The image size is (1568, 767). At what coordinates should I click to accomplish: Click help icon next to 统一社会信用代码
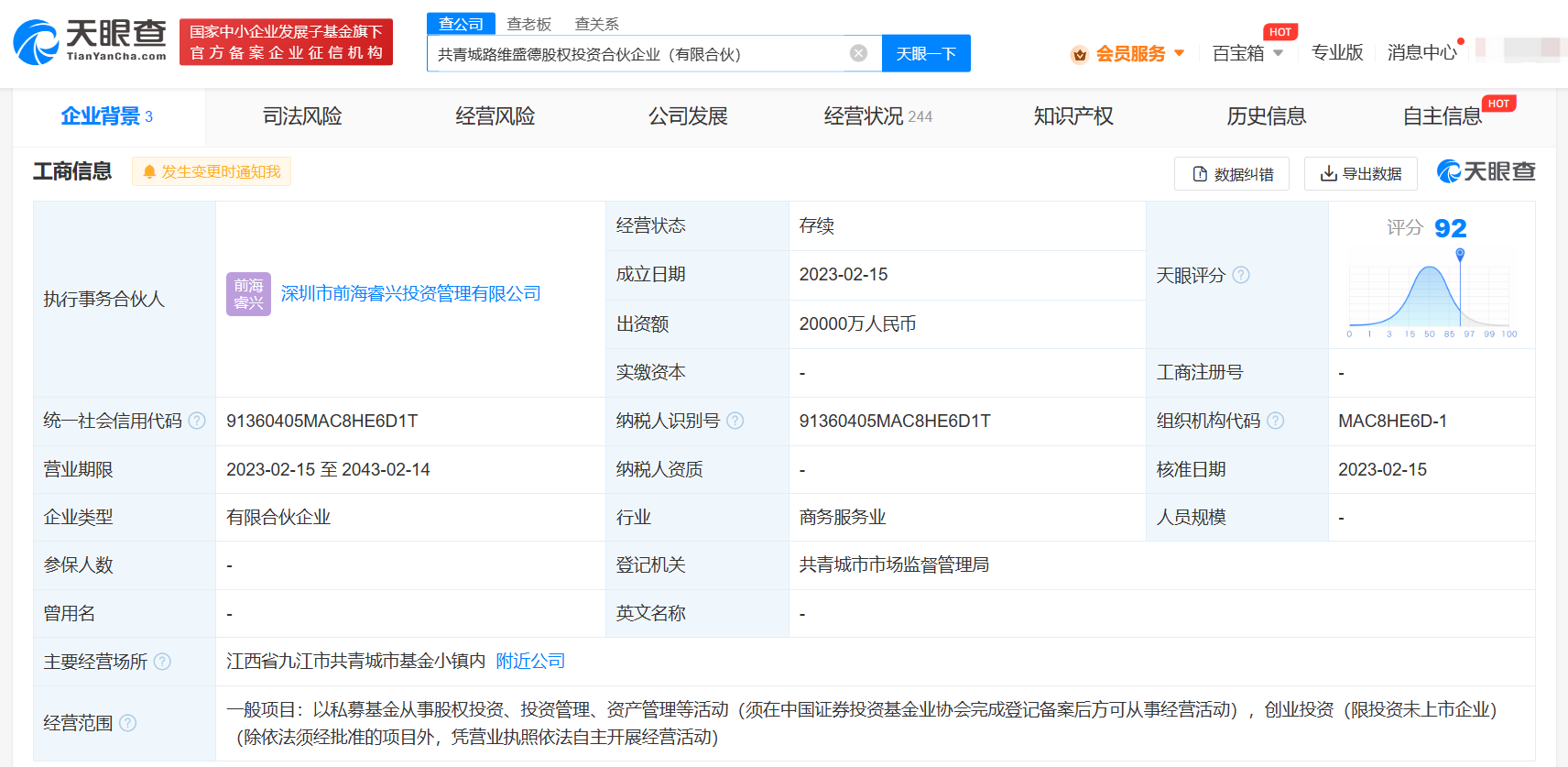197,421
